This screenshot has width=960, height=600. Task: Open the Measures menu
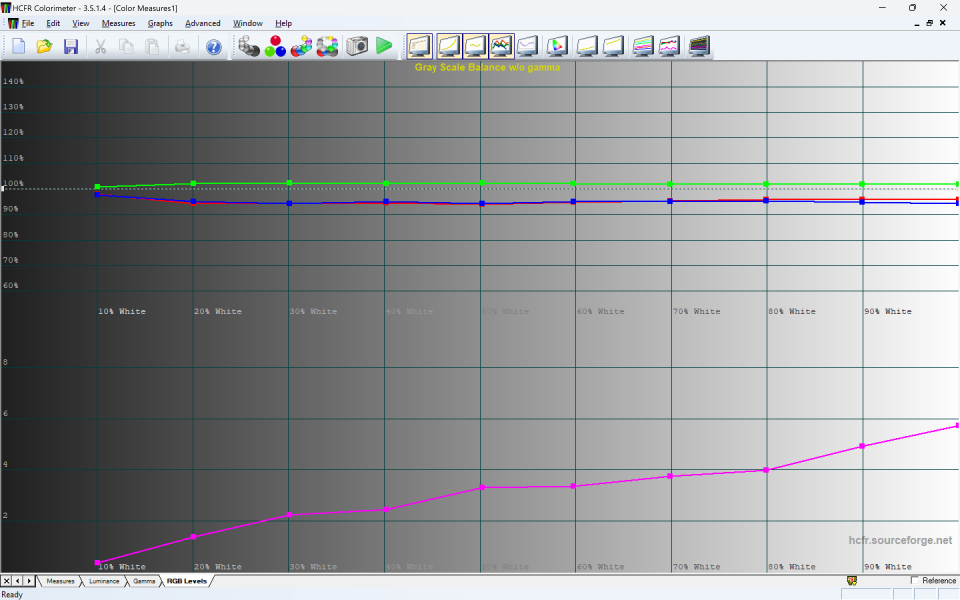pyautogui.click(x=119, y=23)
